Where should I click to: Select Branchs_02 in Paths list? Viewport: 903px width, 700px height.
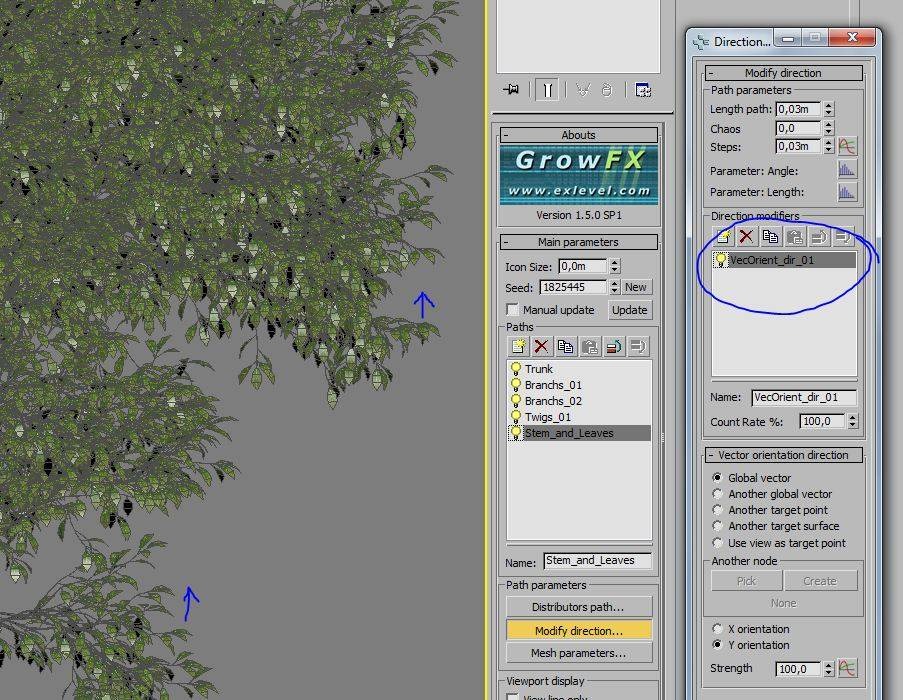[579, 401]
